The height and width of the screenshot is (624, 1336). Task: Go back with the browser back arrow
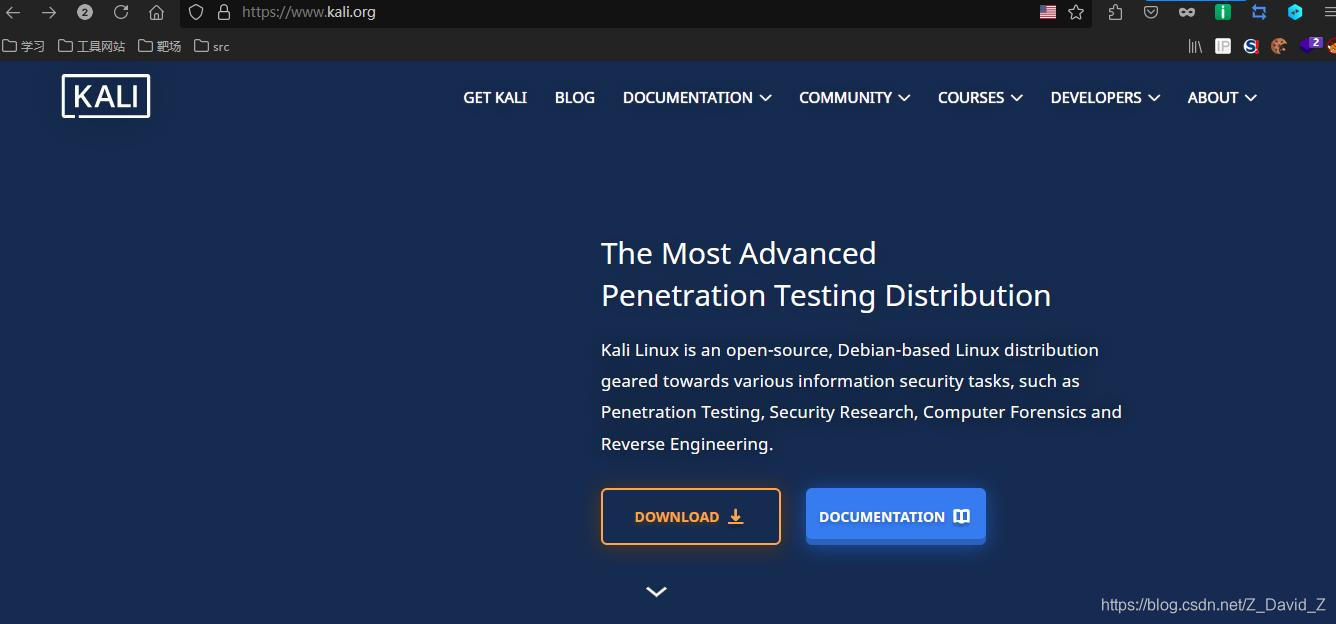13,12
